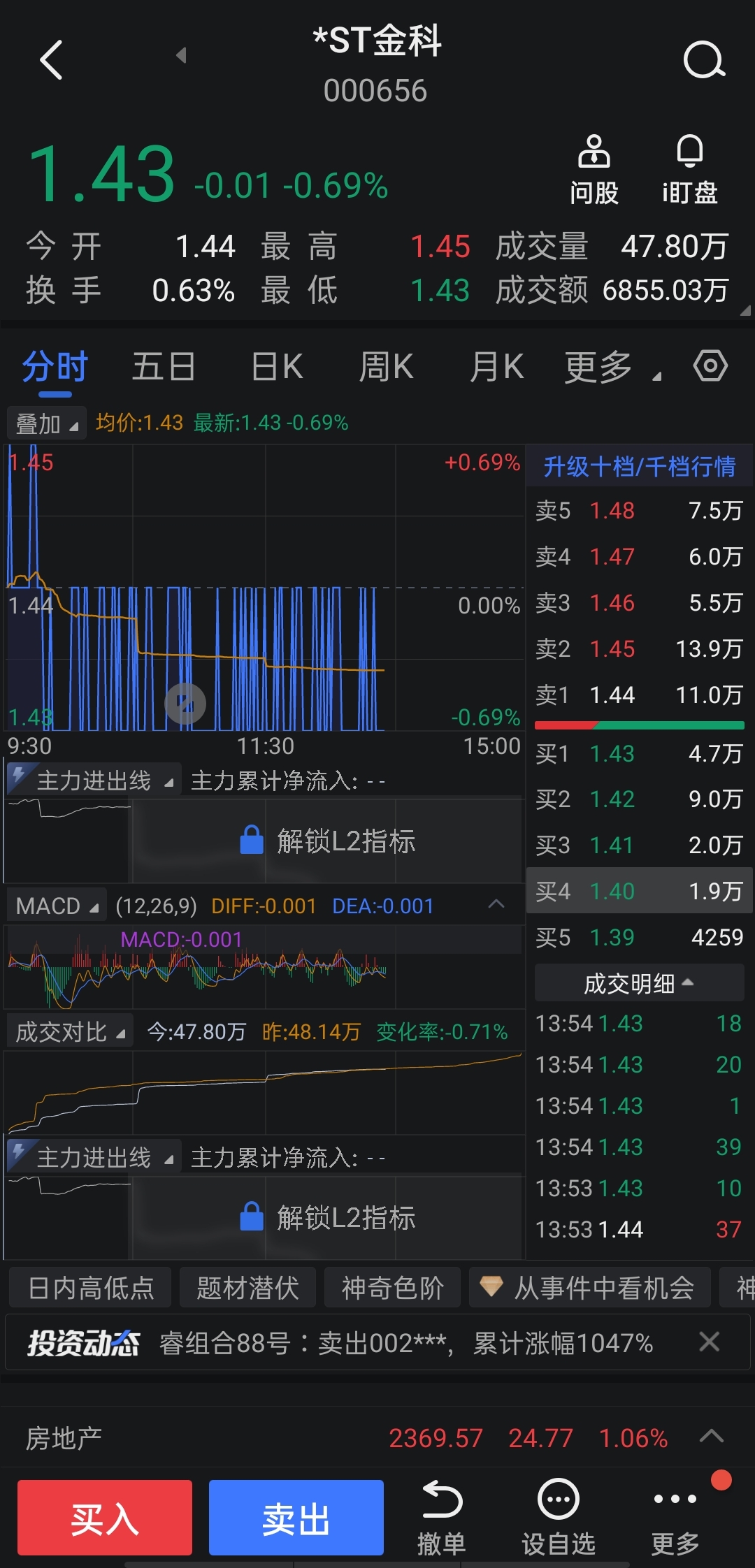Open the upper 主力进出线 indicator dropdown

(x=94, y=781)
